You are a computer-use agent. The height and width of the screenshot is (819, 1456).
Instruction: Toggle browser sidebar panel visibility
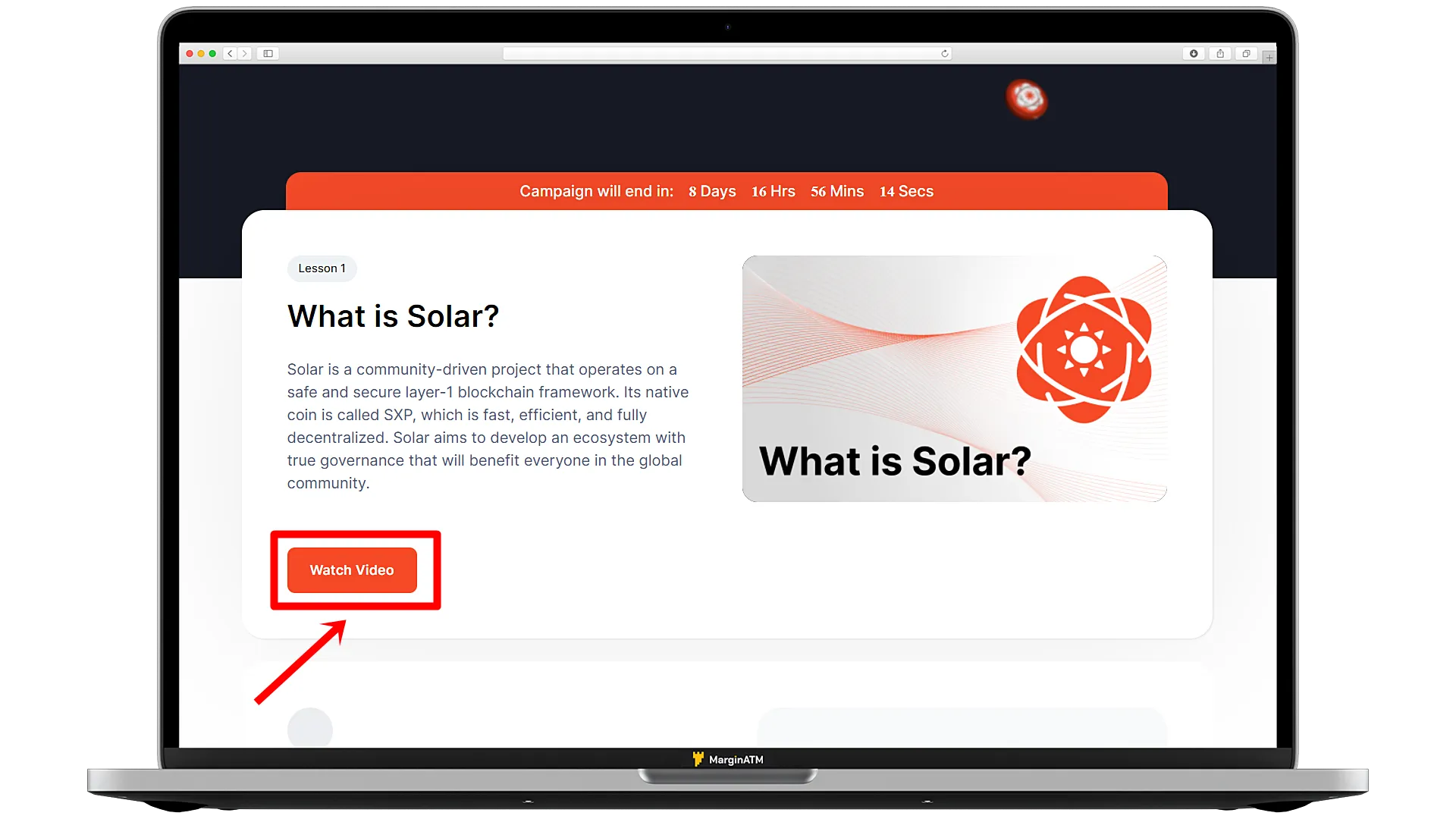coord(269,53)
